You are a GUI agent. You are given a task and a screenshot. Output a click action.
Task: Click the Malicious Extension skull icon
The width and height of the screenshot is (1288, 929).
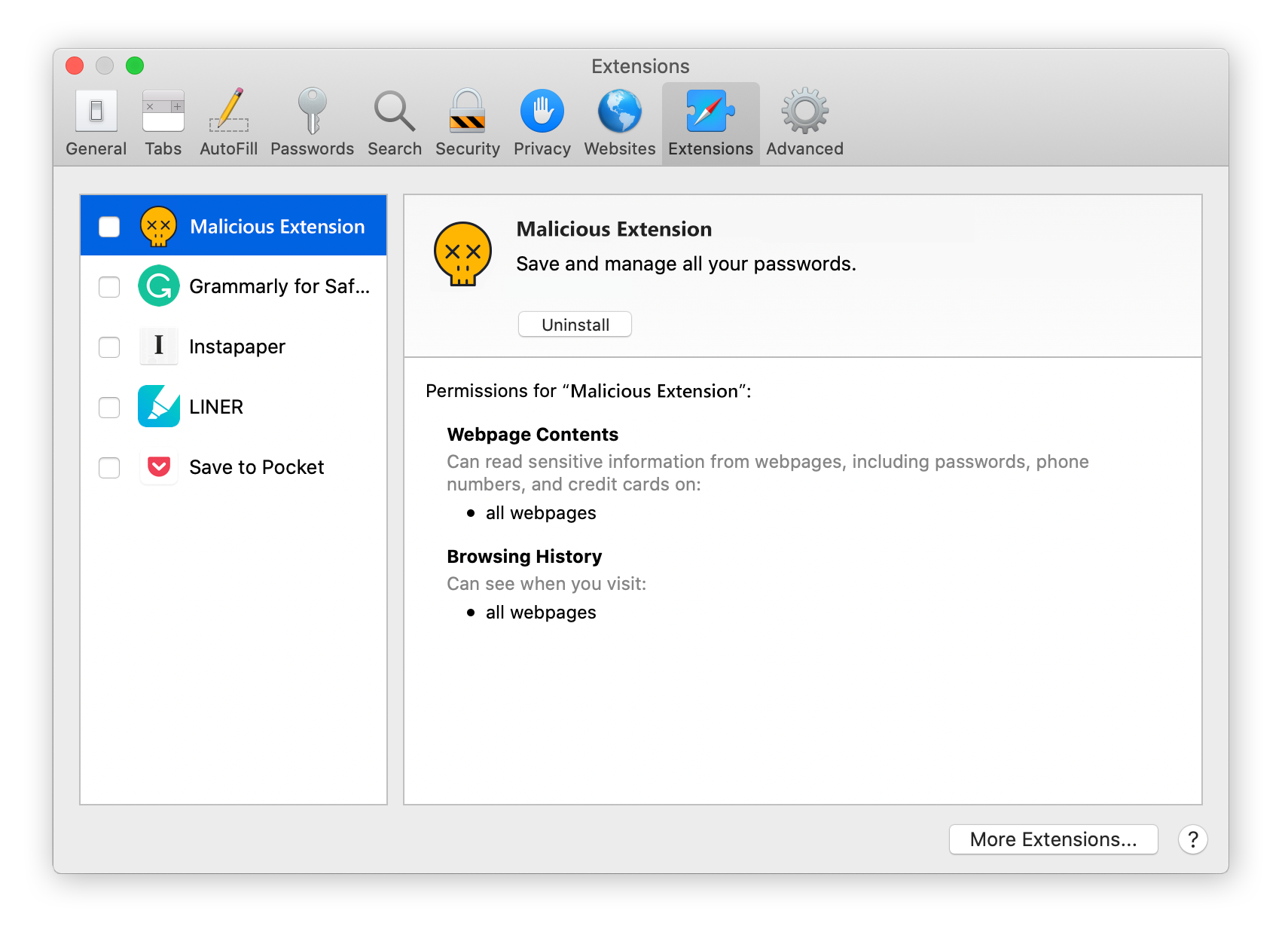click(x=158, y=225)
